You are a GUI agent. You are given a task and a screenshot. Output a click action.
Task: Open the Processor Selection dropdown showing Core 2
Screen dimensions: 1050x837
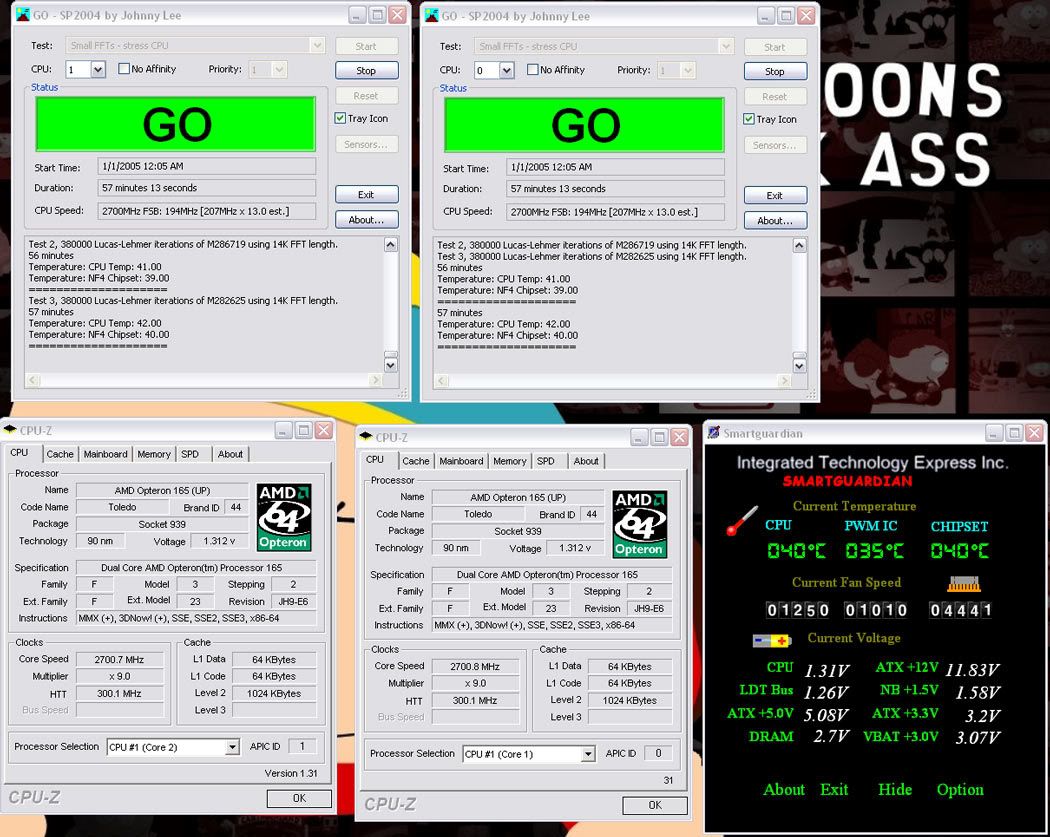click(x=232, y=747)
